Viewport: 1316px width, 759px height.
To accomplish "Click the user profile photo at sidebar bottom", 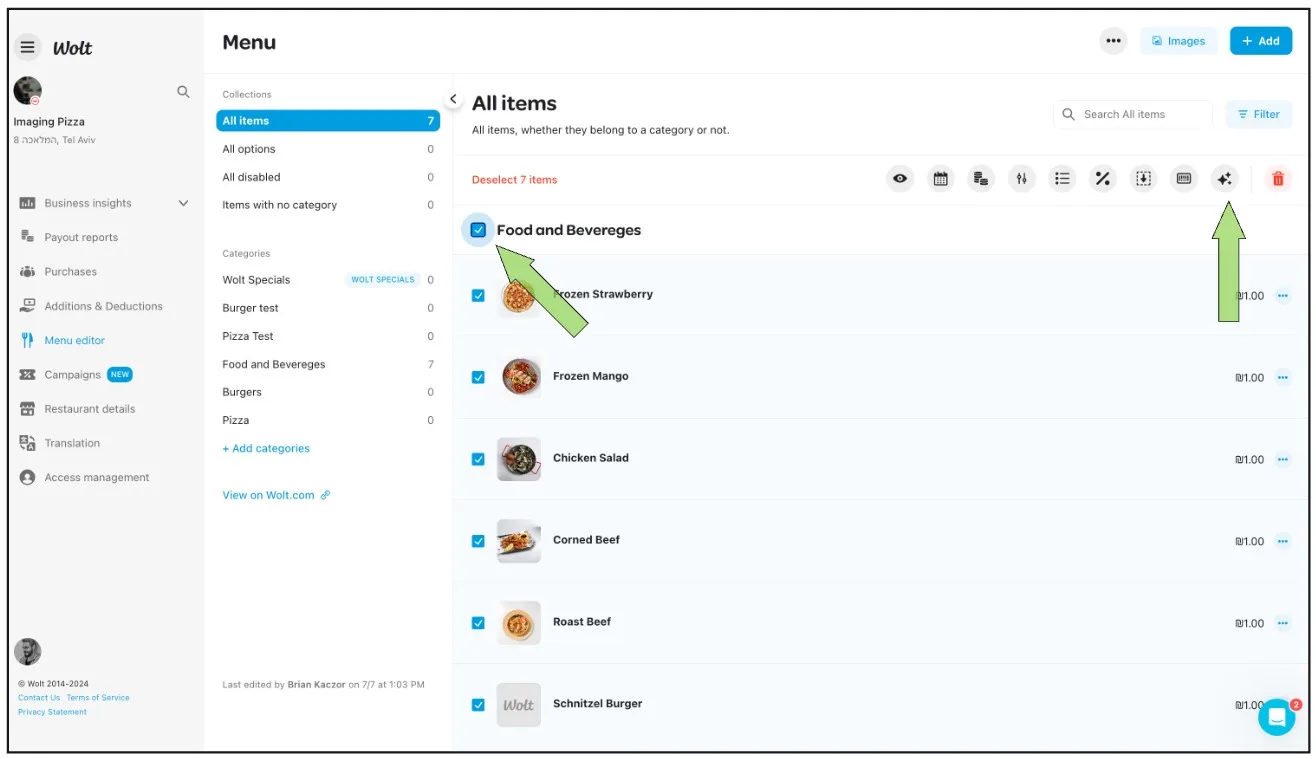I will [x=27, y=651].
